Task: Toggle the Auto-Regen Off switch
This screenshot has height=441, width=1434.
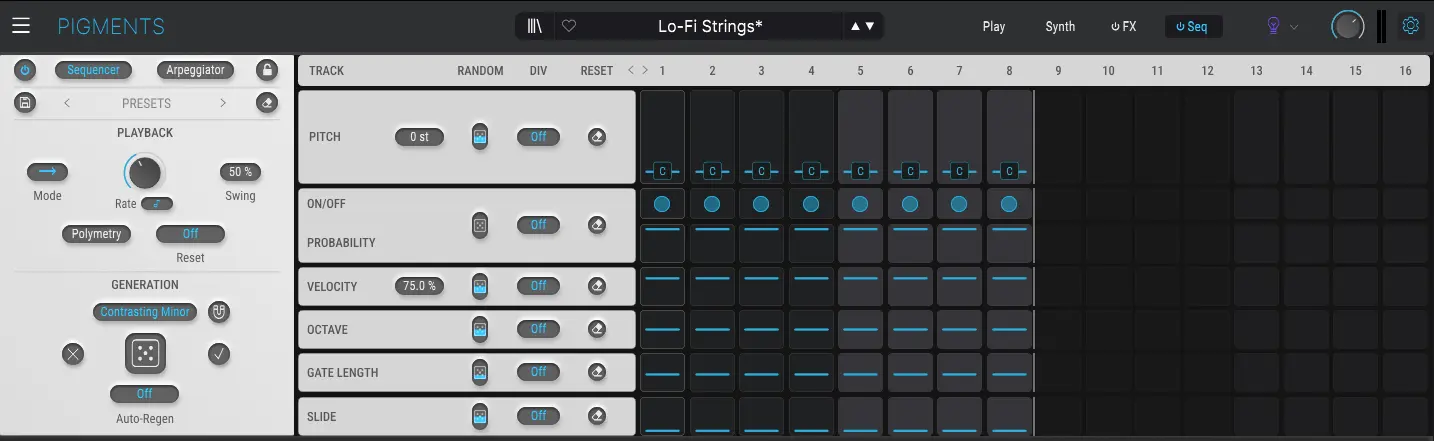Action: pyautogui.click(x=145, y=394)
